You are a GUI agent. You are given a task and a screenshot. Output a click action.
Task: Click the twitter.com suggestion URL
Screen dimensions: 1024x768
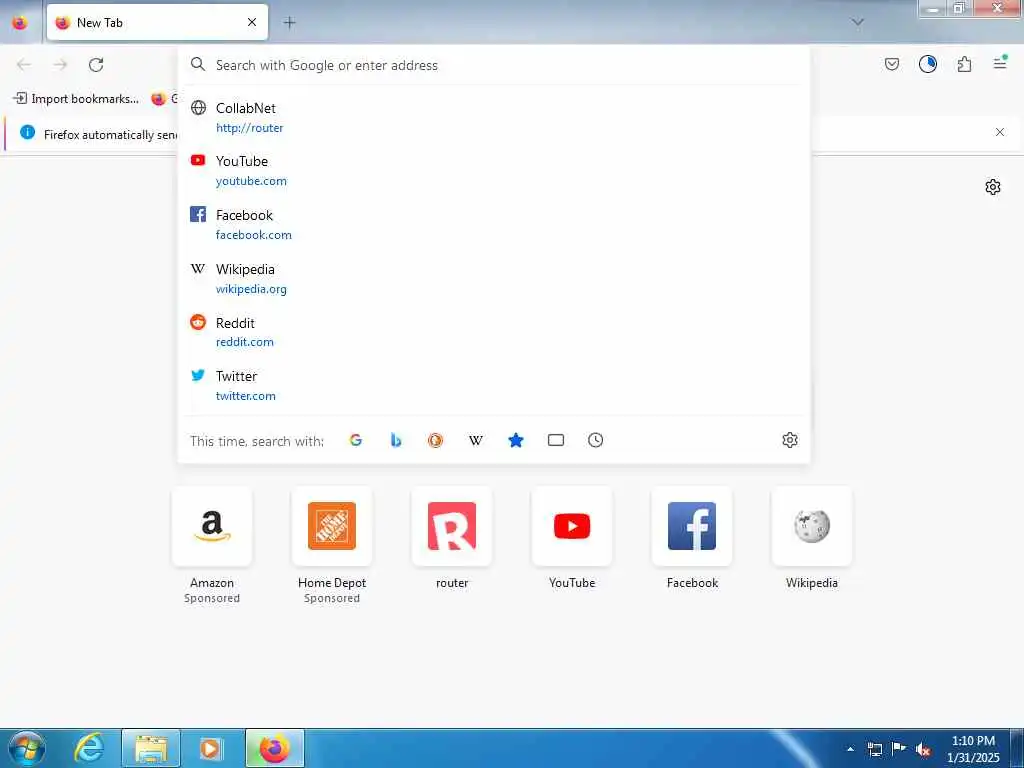(x=246, y=396)
